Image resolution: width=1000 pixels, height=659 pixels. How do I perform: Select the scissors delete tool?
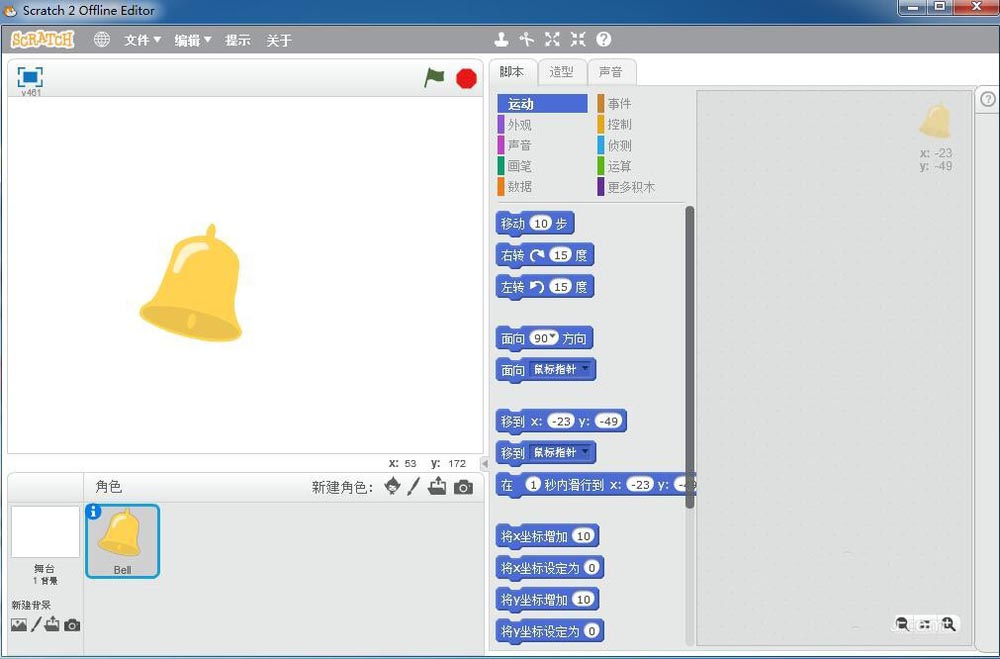(527, 39)
